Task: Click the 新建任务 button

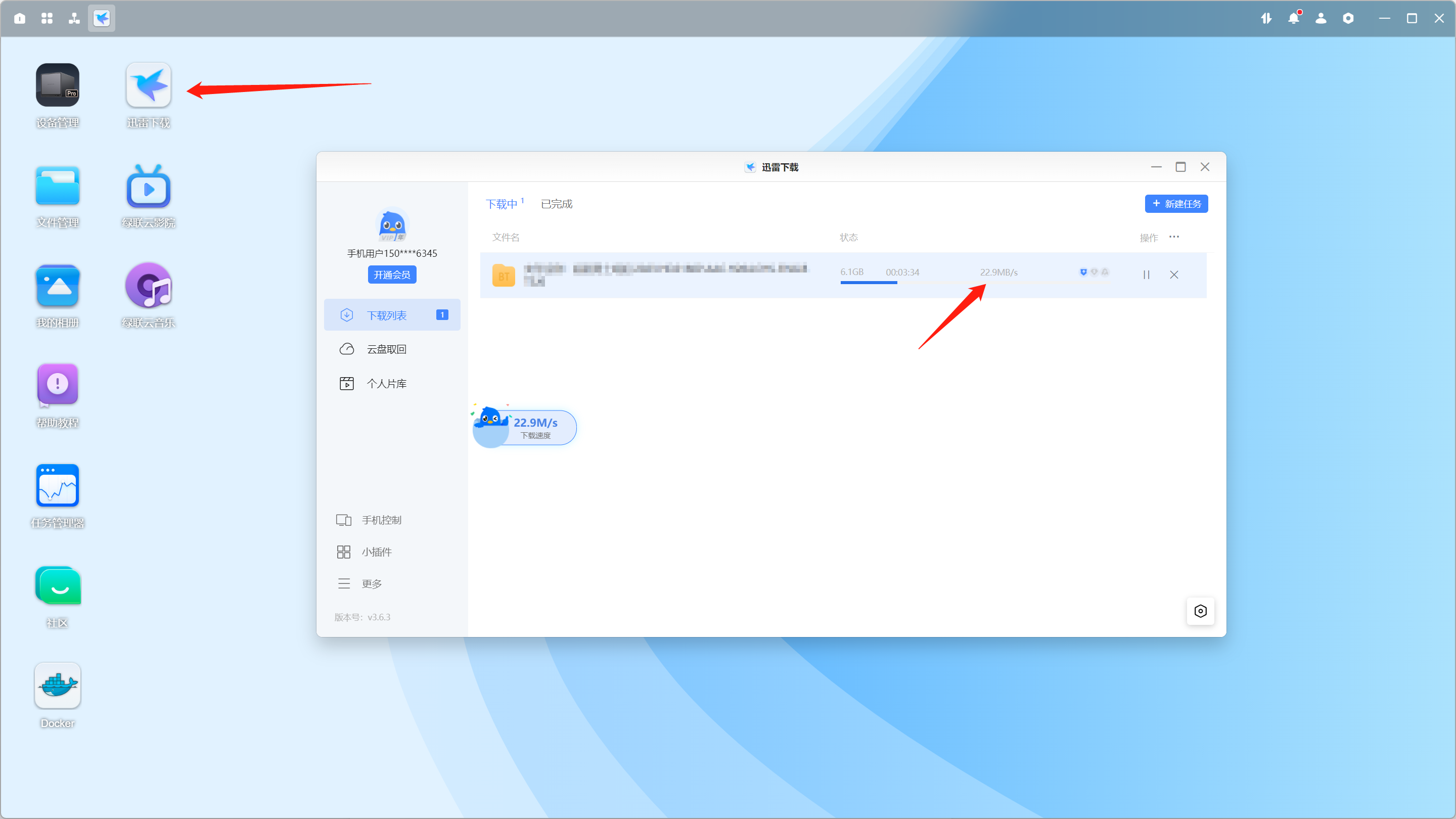Action: [1176, 203]
